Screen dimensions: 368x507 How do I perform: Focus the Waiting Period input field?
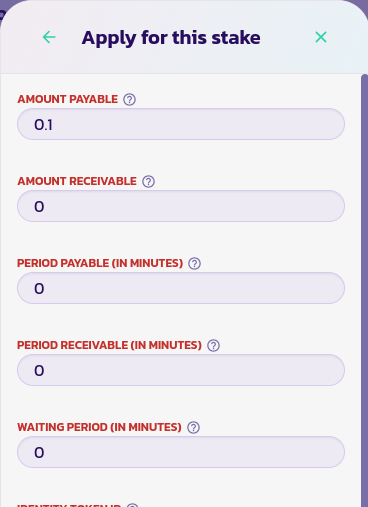181,452
